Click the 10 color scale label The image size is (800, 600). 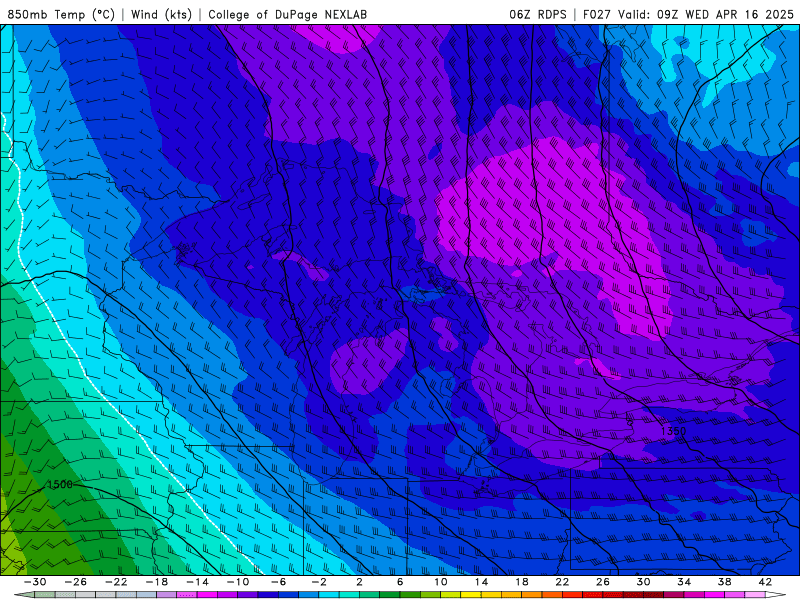pos(441,582)
